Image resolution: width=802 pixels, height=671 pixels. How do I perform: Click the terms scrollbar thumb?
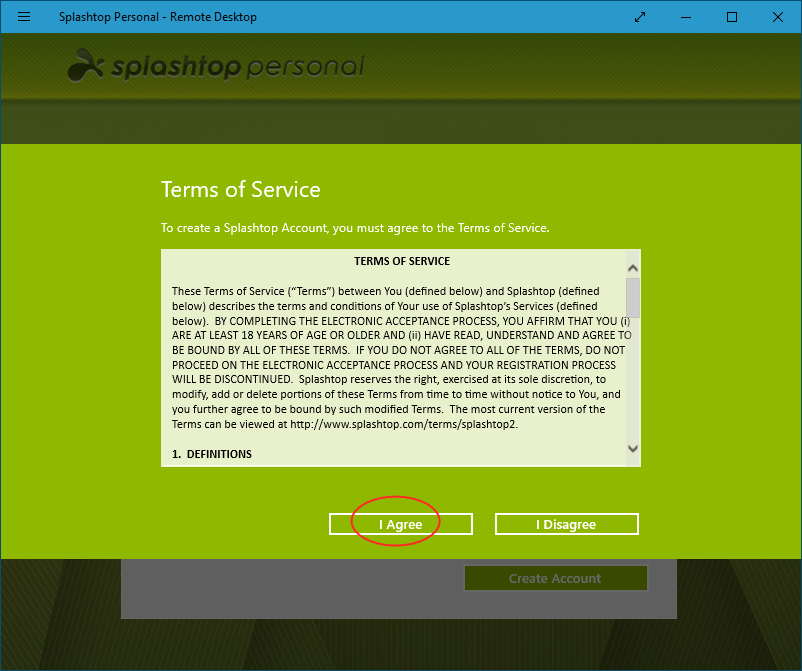pos(633,298)
